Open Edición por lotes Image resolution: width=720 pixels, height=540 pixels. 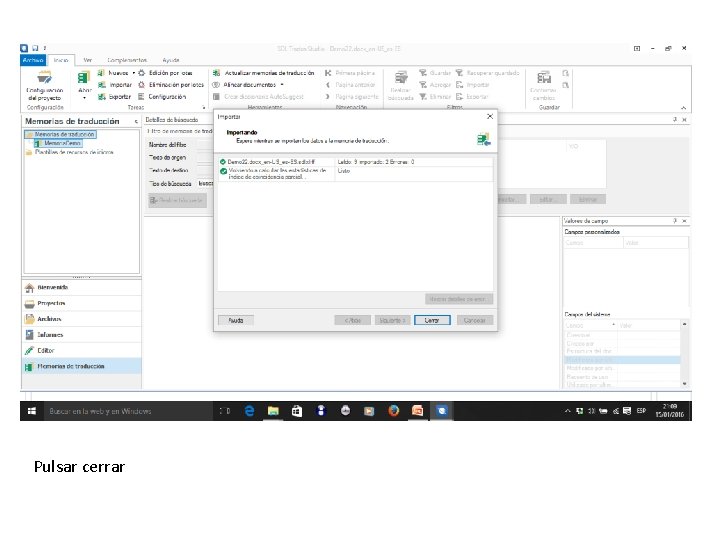pos(165,73)
